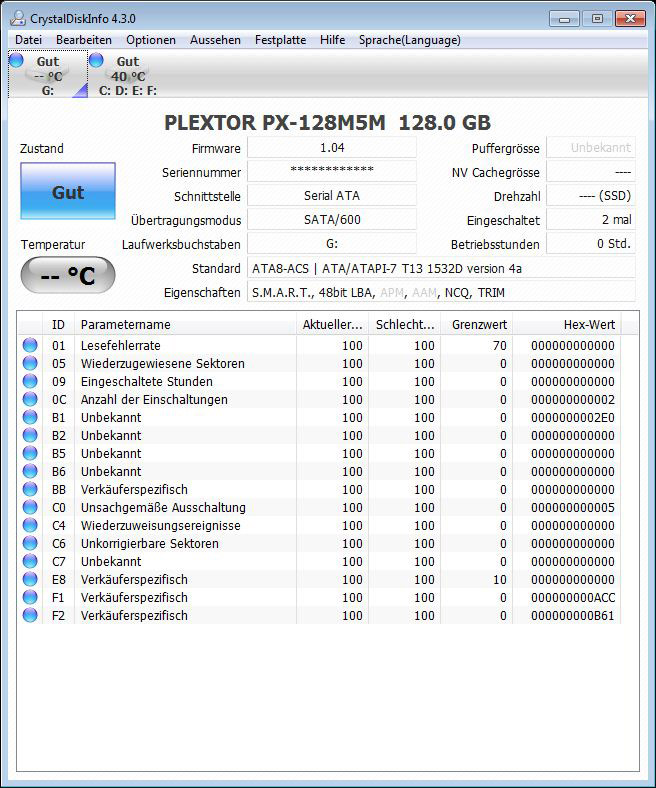Click status orb for row E8

point(30,579)
